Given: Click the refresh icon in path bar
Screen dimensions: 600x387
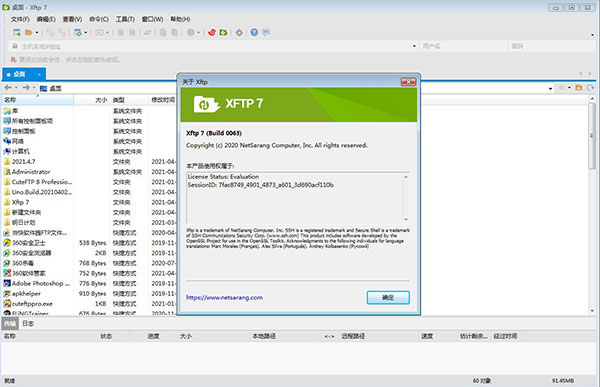Looking at the screenshot, I should (590, 88).
